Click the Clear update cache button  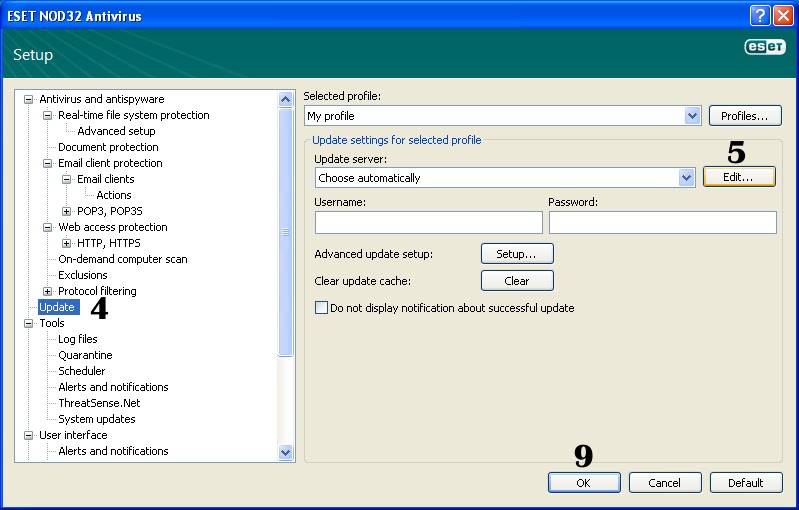517,281
